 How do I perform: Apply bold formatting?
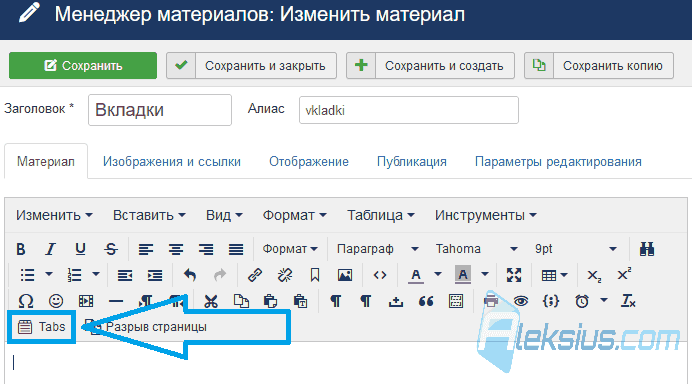[21, 249]
